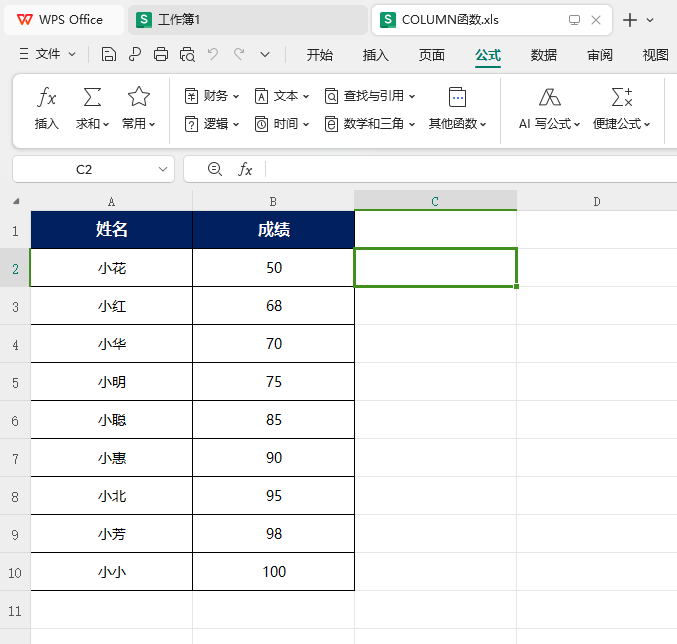Open the tab list chevron beside plus
Image resolution: width=677 pixels, height=644 pixels.
[x=650, y=20]
